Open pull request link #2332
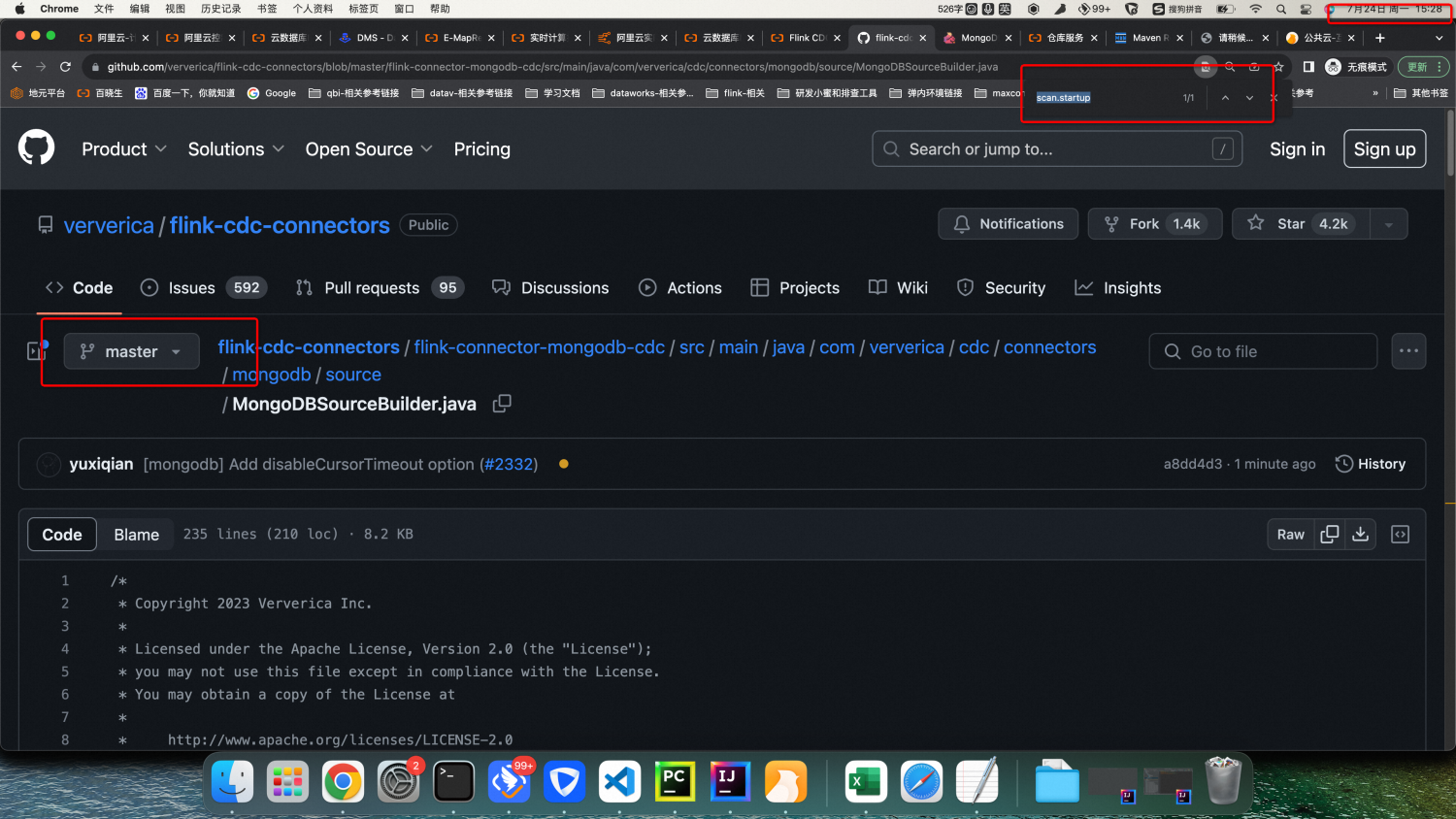1456x819 pixels. tap(509, 464)
